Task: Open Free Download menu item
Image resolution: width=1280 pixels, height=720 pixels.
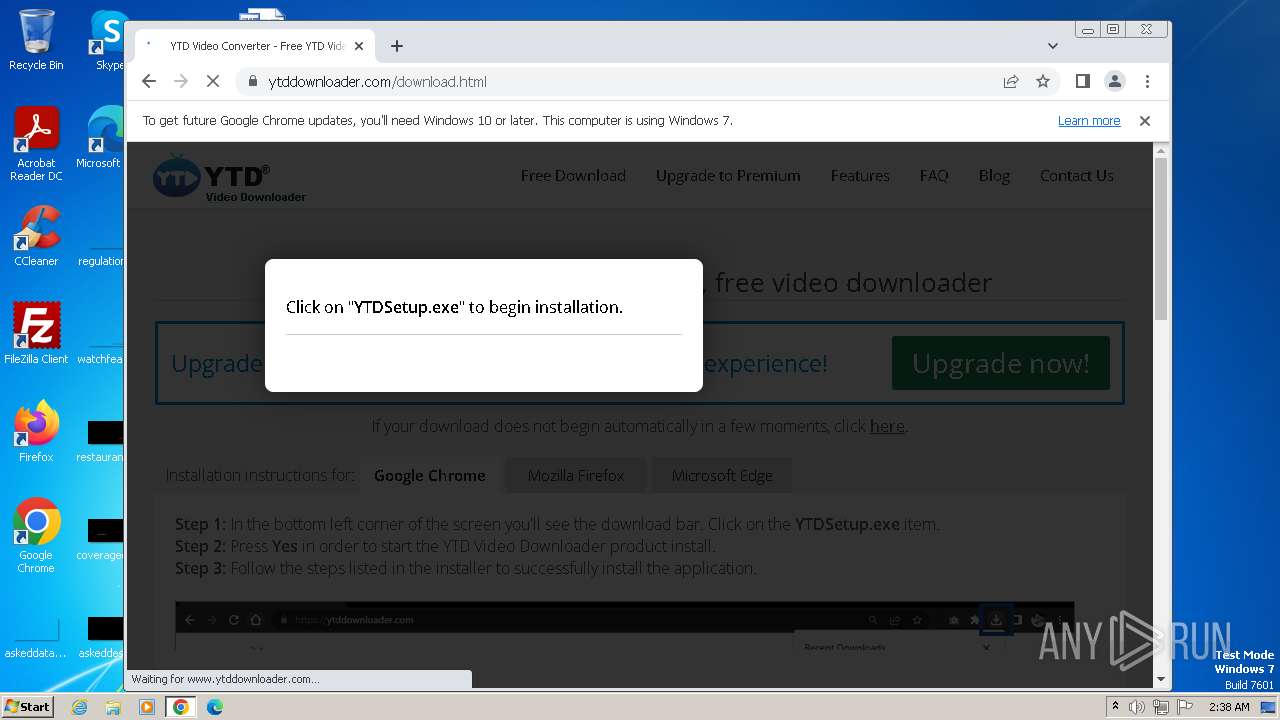Action: point(573,175)
